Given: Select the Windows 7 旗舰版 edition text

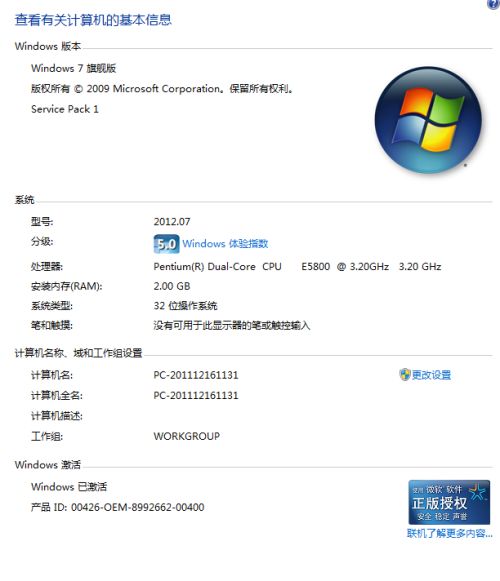Looking at the screenshot, I should [x=73, y=68].
